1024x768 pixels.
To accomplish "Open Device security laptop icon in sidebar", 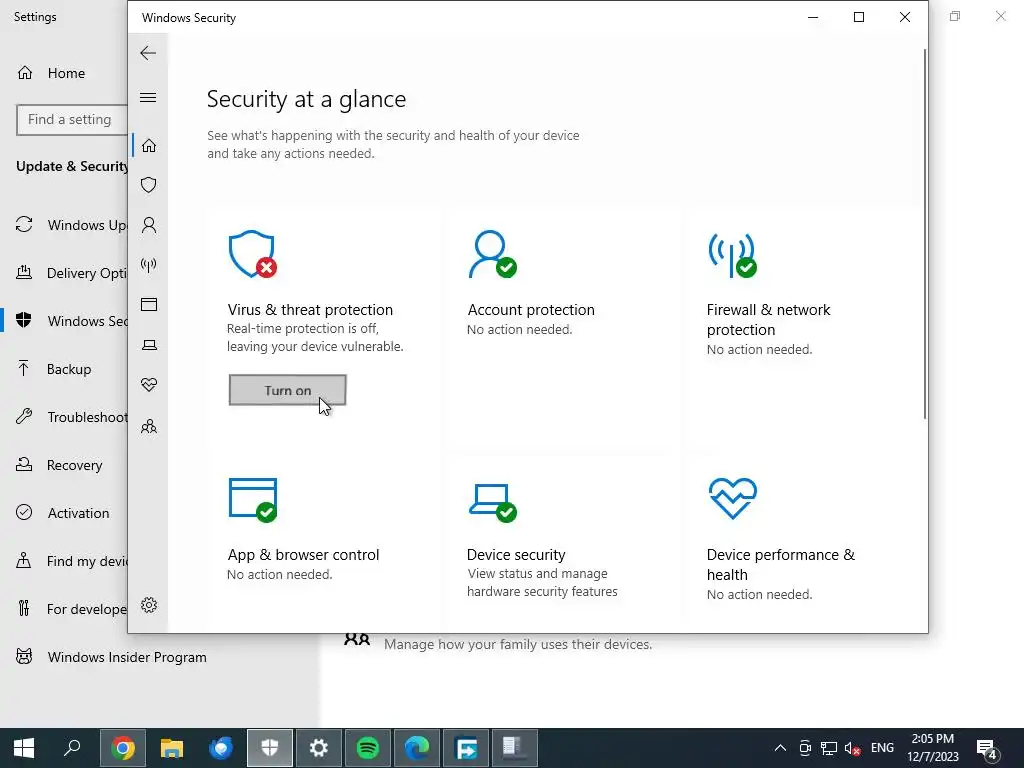I will pyautogui.click(x=149, y=345).
